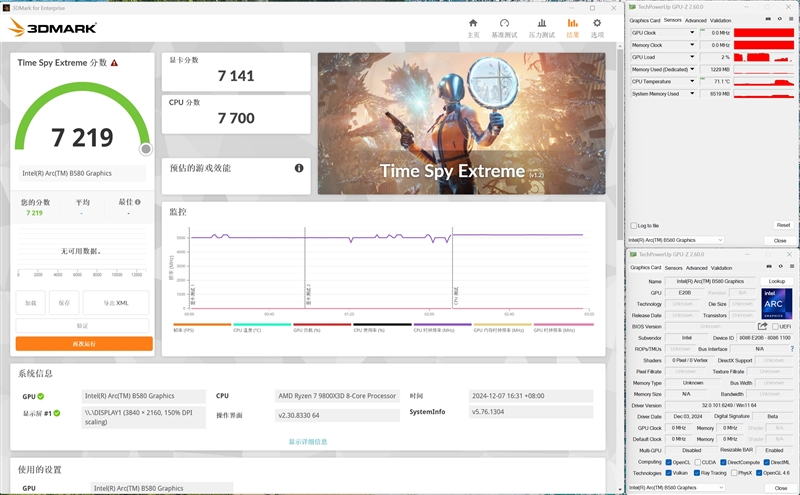Go to 3DMark home (主页) icon
Viewport: 800px width, 495px height.
[473, 23]
